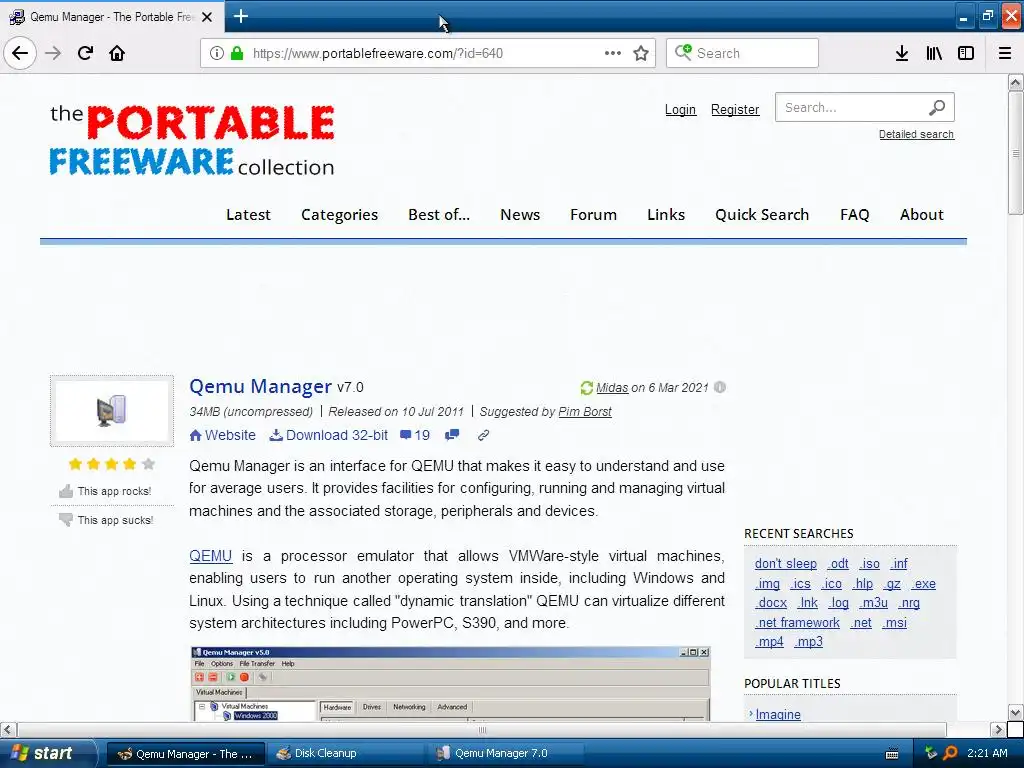Click the green padlock security icon

[237, 53]
